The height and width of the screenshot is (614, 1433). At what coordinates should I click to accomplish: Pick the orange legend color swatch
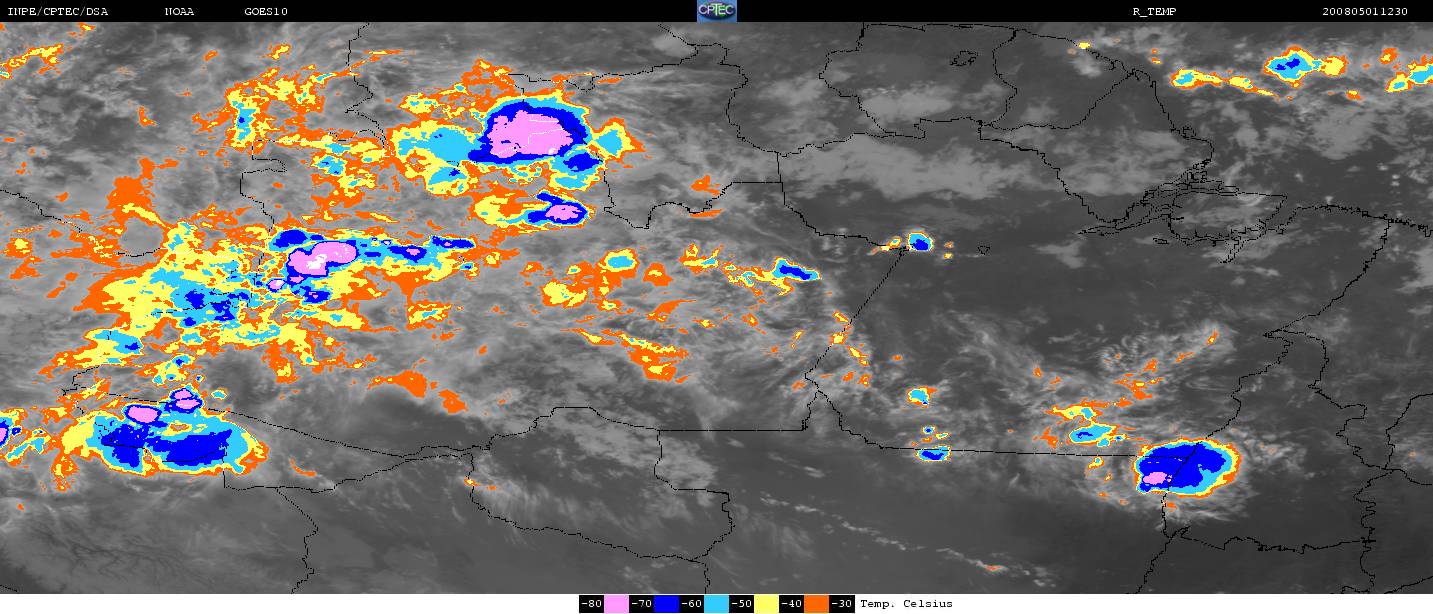(x=816, y=604)
